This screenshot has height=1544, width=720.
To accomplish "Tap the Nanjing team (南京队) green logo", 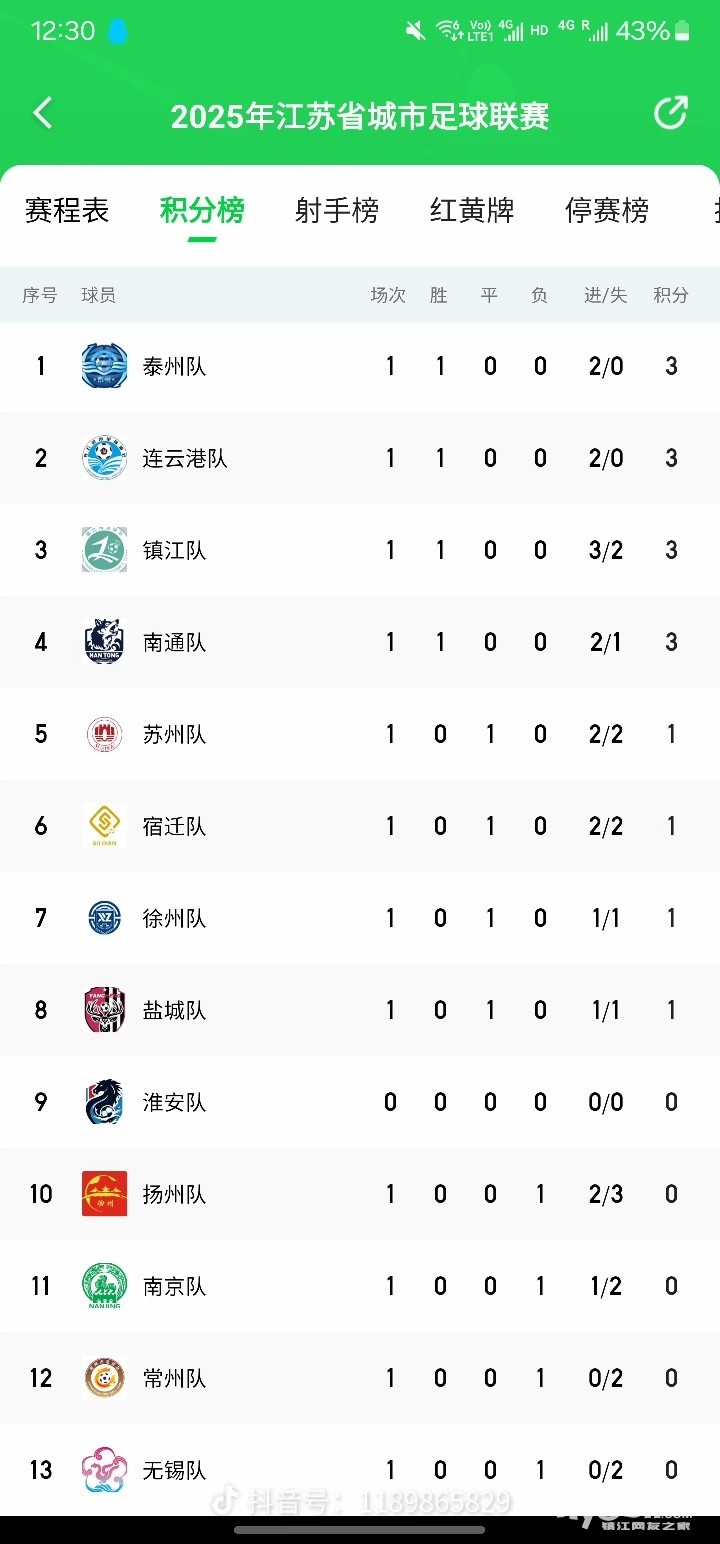I will (104, 1286).
